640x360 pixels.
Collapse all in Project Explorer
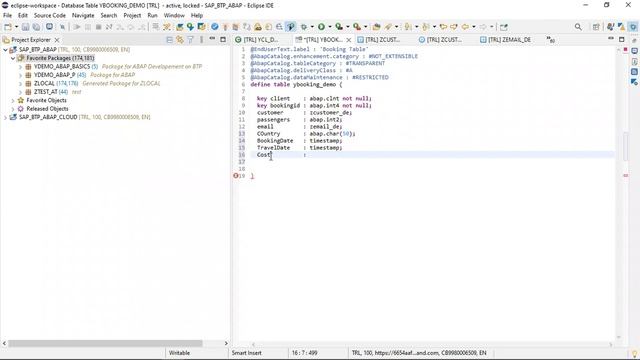coord(169,40)
